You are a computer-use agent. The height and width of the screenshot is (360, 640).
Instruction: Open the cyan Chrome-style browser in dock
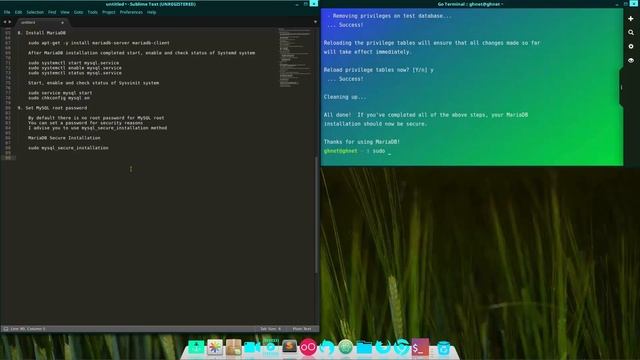pos(402,347)
